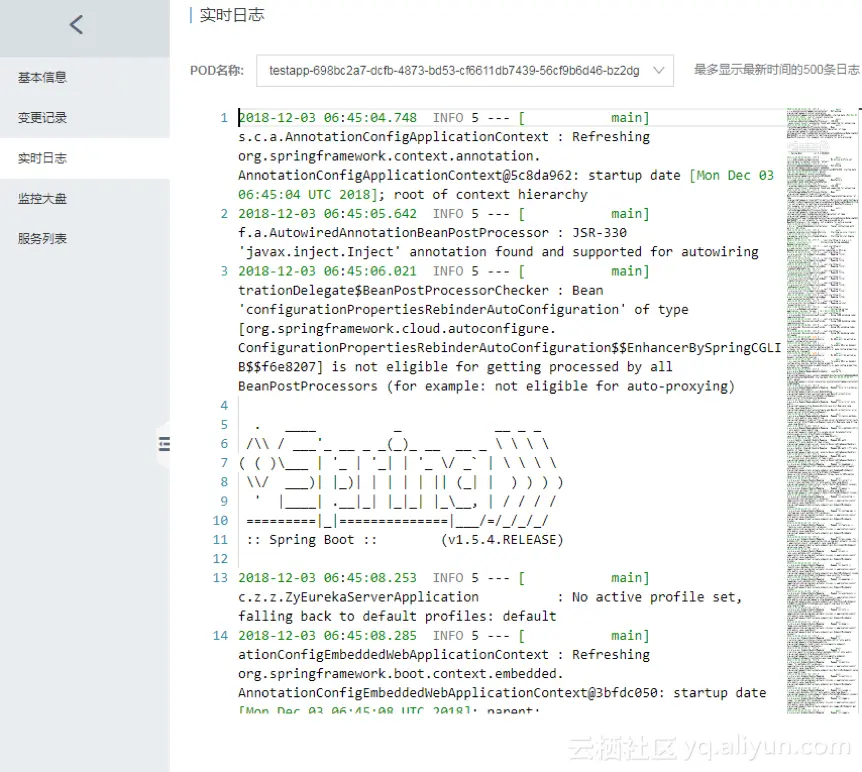
Task: Click 's.c.a.AnnotationConfigApplicationContext' text
Action: point(394,137)
